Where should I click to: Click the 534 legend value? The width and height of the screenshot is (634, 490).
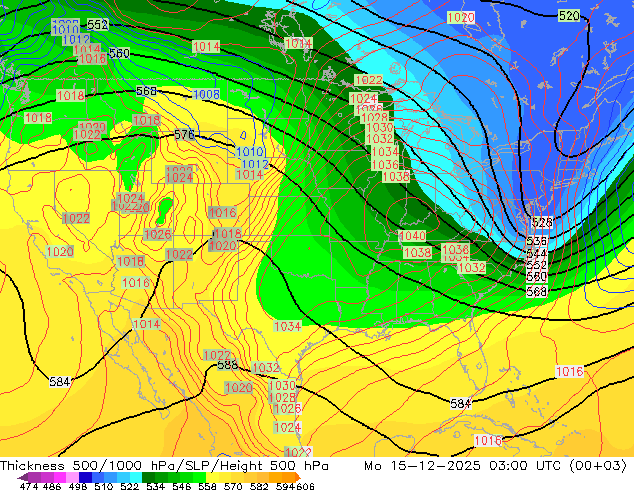tap(155, 486)
